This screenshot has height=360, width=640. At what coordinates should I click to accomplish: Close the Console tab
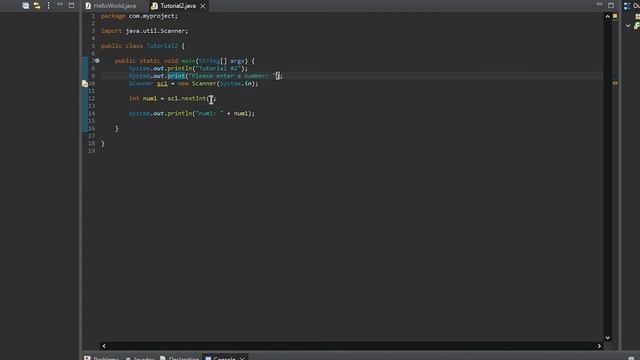(x=242, y=358)
